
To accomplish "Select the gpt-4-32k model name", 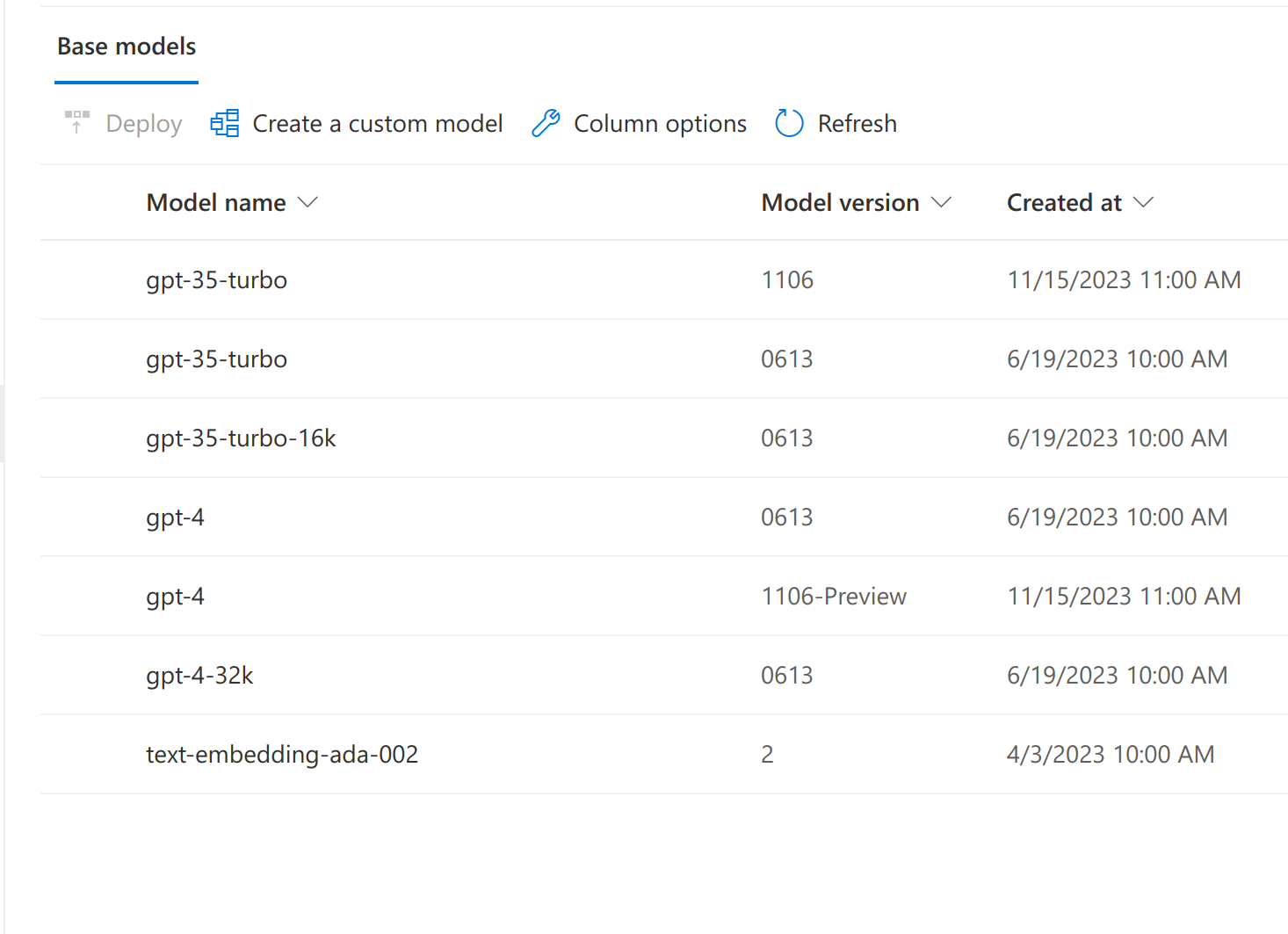I will pyautogui.click(x=199, y=676).
